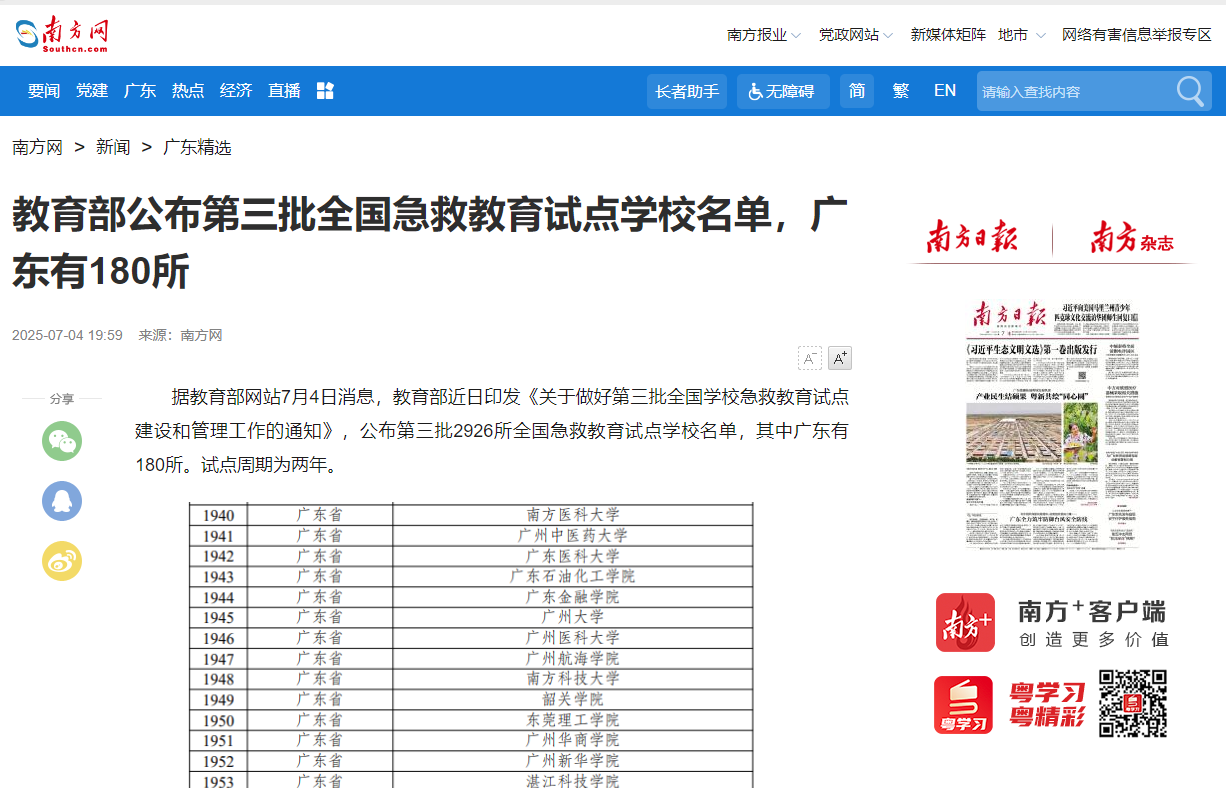Viewport: 1226px width, 788px height.
Task: Open 网络有害信息举报专区 link
Action: point(1136,35)
